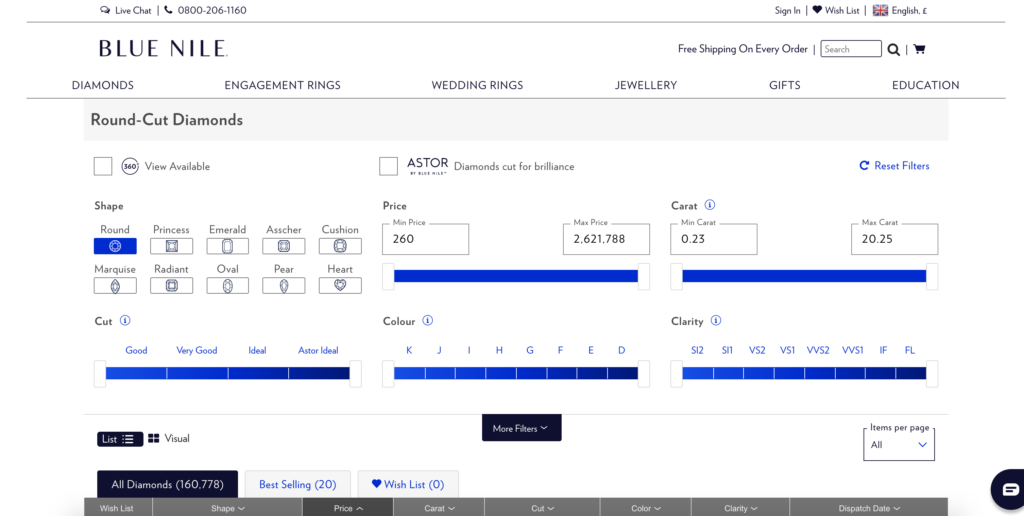Click the UK flag language selector
The width and height of the screenshot is (1024, 516).
click(x=880, y=10)
